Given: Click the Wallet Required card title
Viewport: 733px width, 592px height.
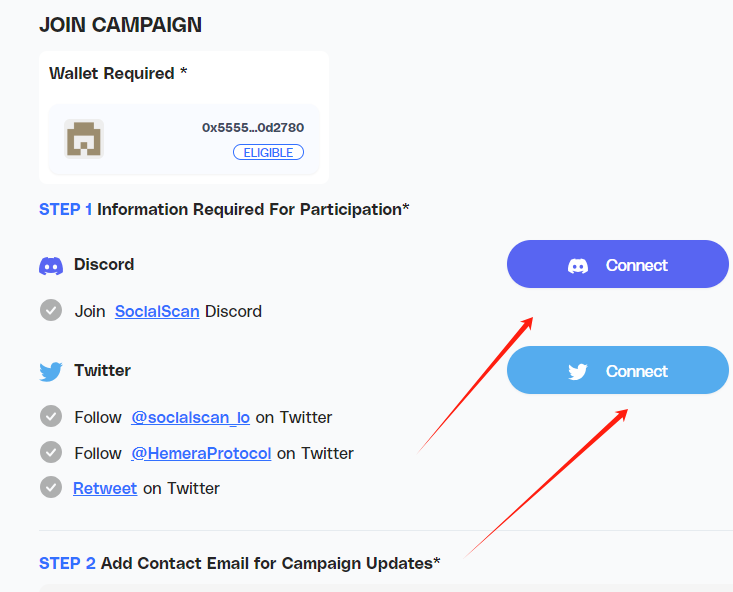Looking at the screenshot, I should pyautogui.click(x=118, y=73).
